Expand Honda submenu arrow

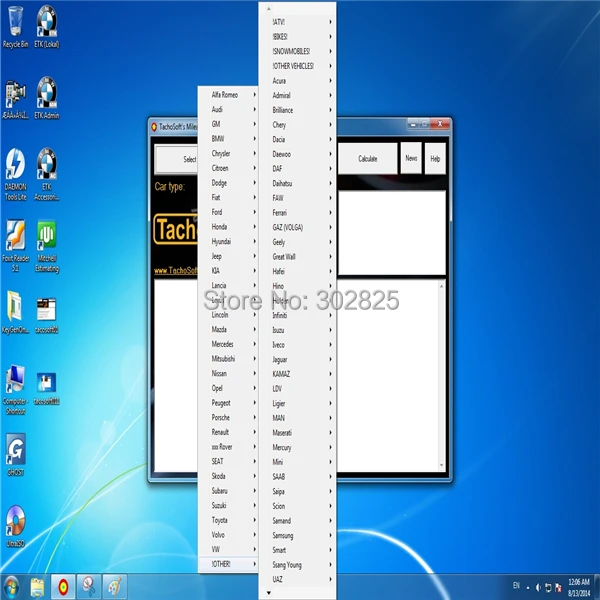pyautogui.click(x=254, y=227)
